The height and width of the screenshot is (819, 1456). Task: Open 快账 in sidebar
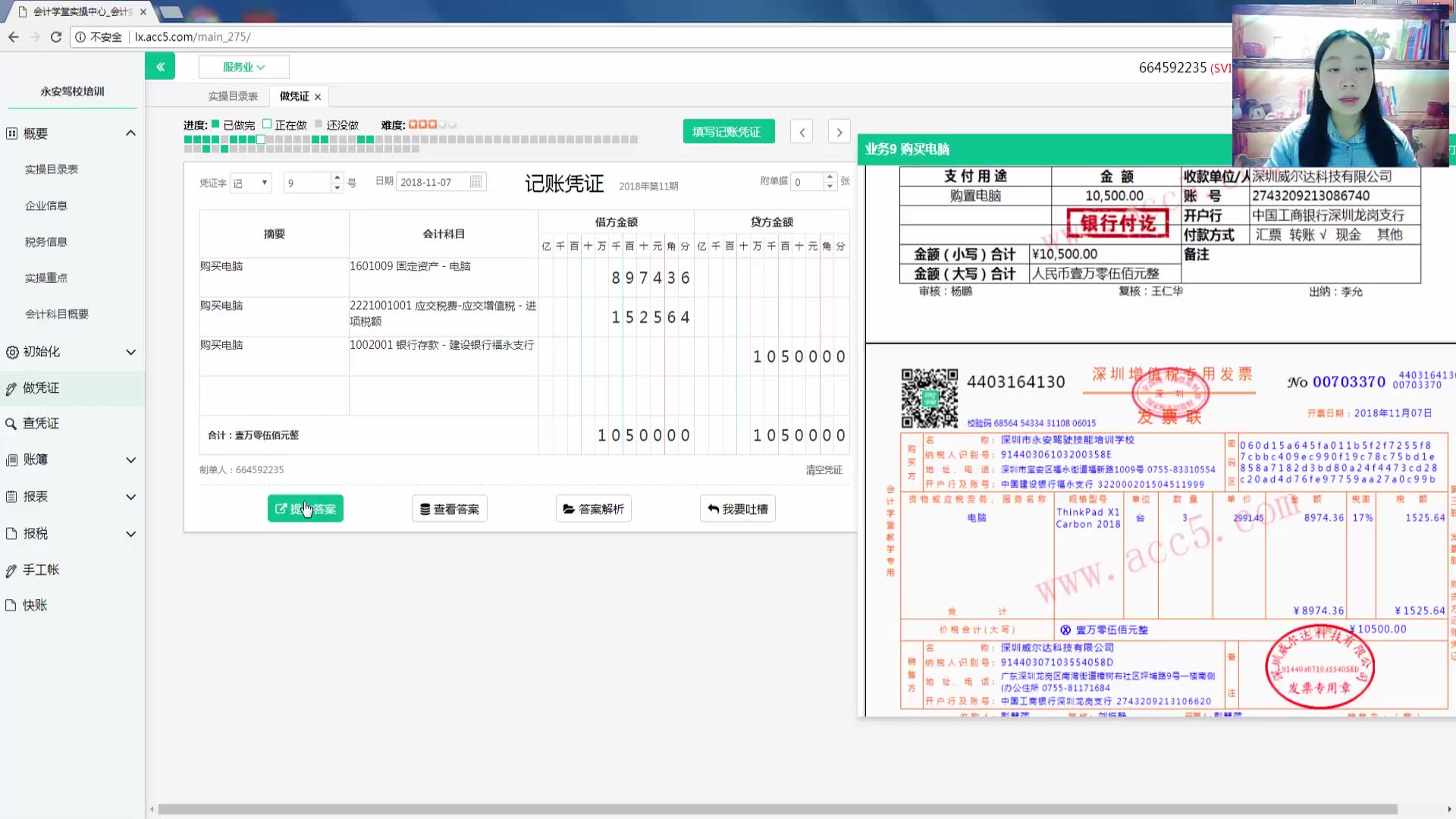35,605
